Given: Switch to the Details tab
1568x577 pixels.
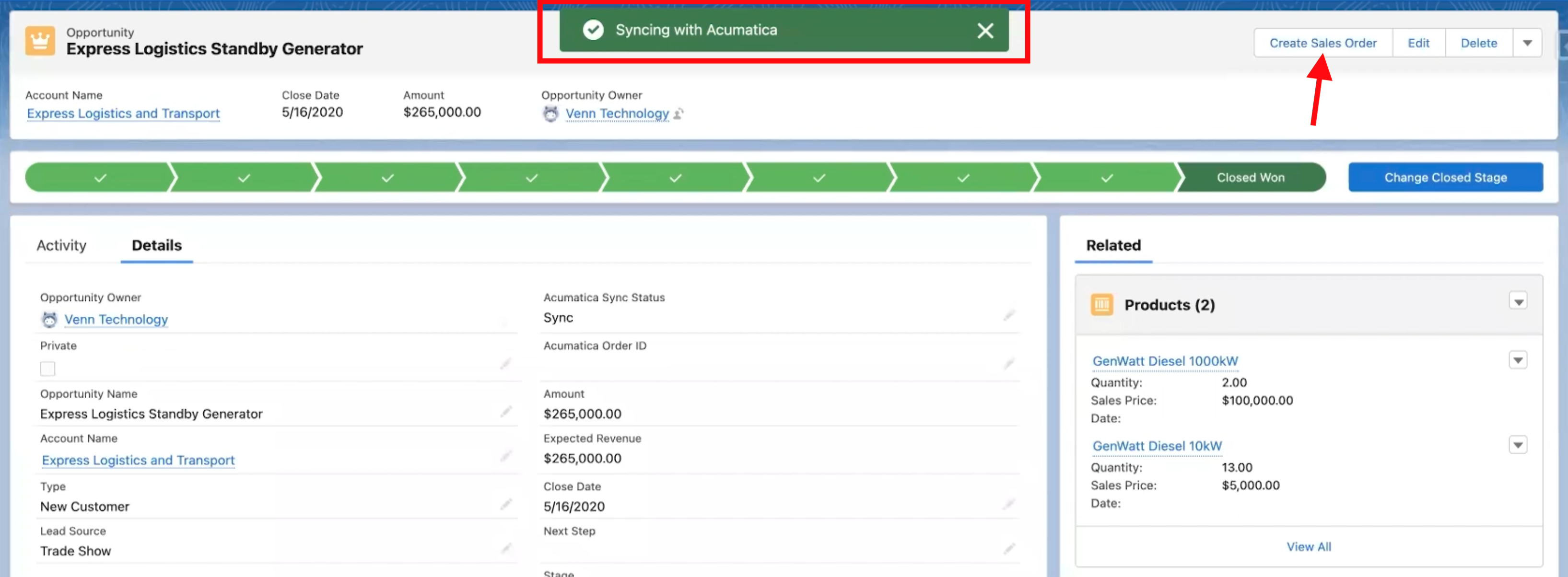Looking at the screenshot, I should click(x=156, y=245).
